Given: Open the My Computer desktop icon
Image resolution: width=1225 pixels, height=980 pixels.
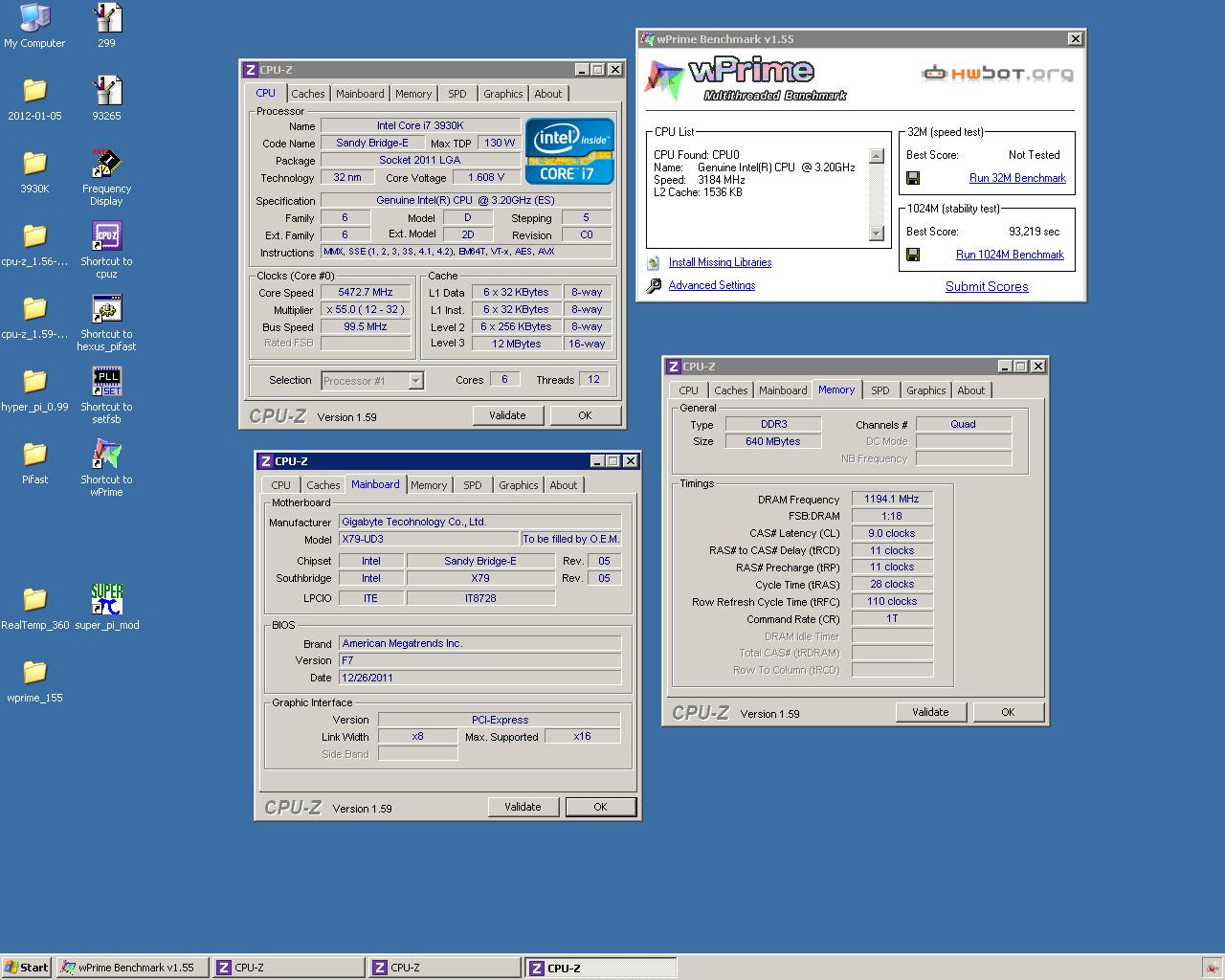Looking at the screenshot, I should 34,18.
